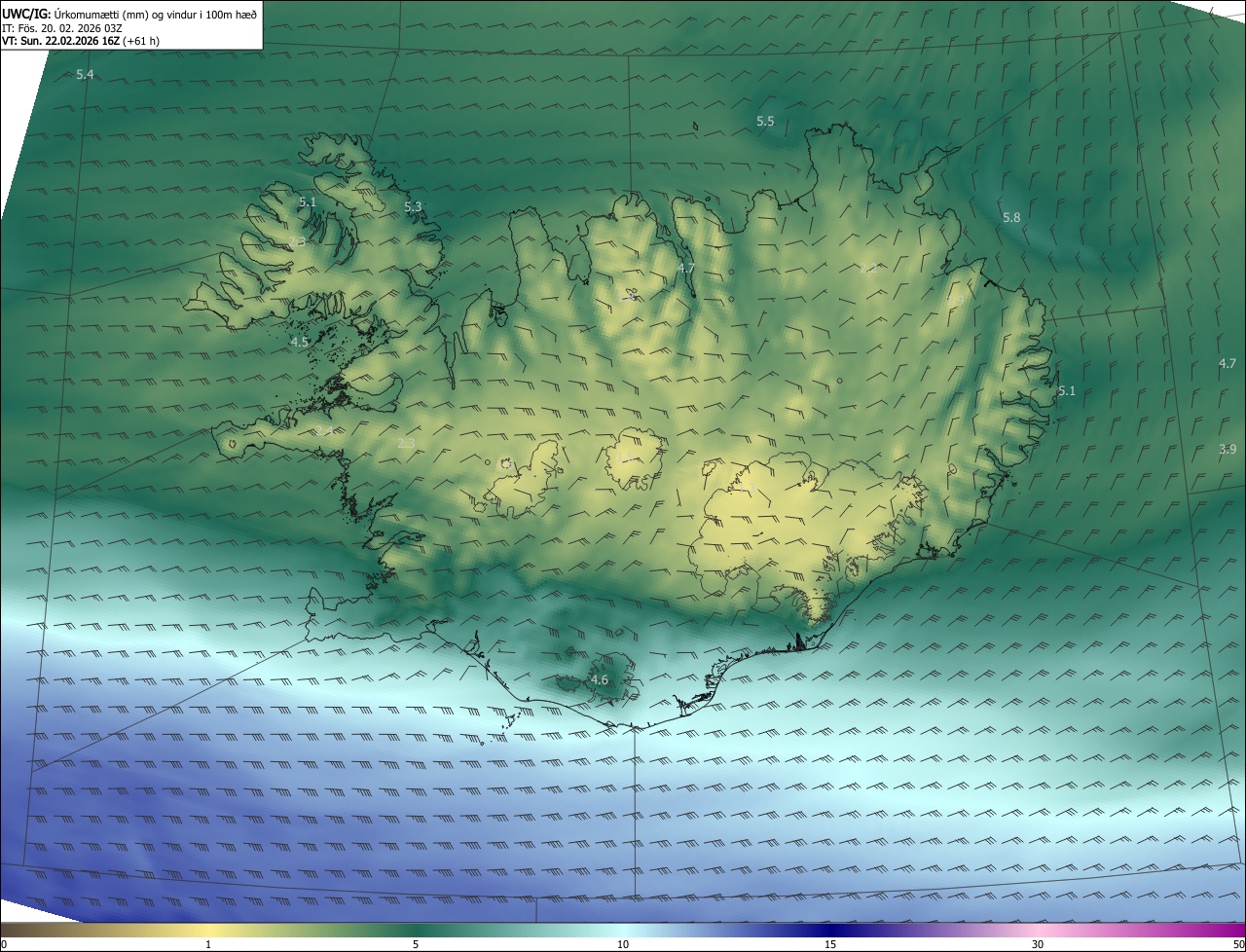This screenshot has width=1246, height=952.
Task: Click the 5.5 value label north of Iceland
Action: 765,121
